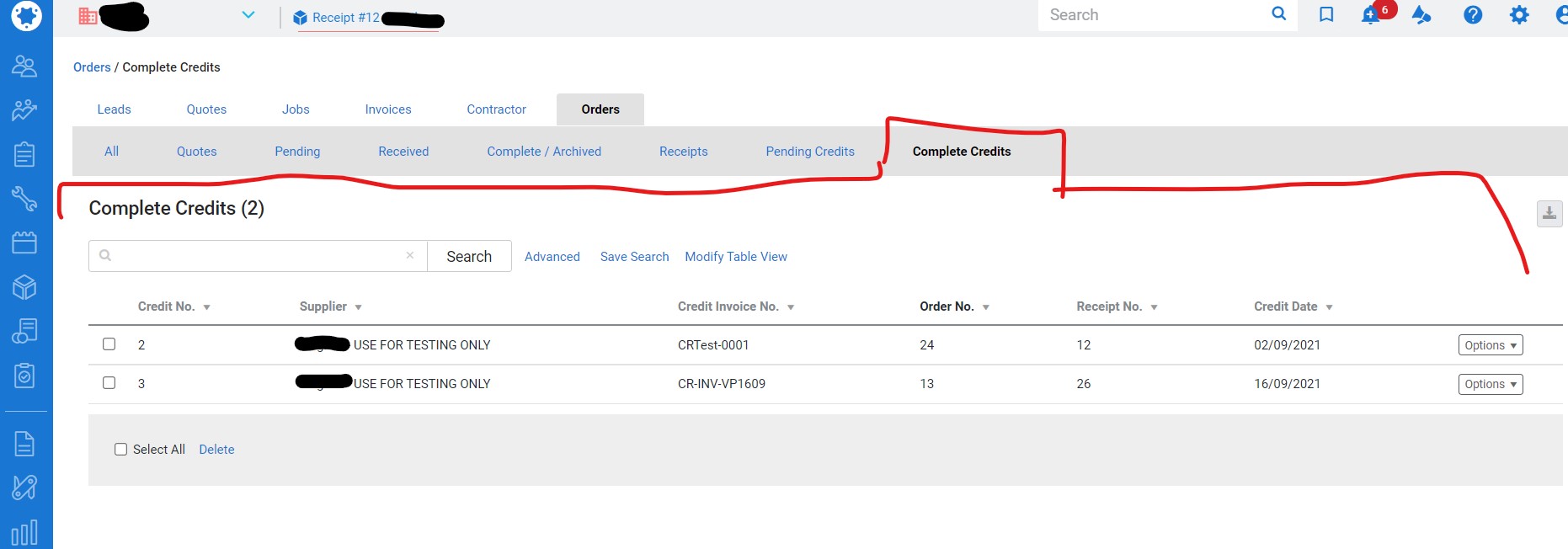The height and width of the screenshot is (549, 1568).
Task: Click the Delete link below the table
Action: [x=216, y=450]
